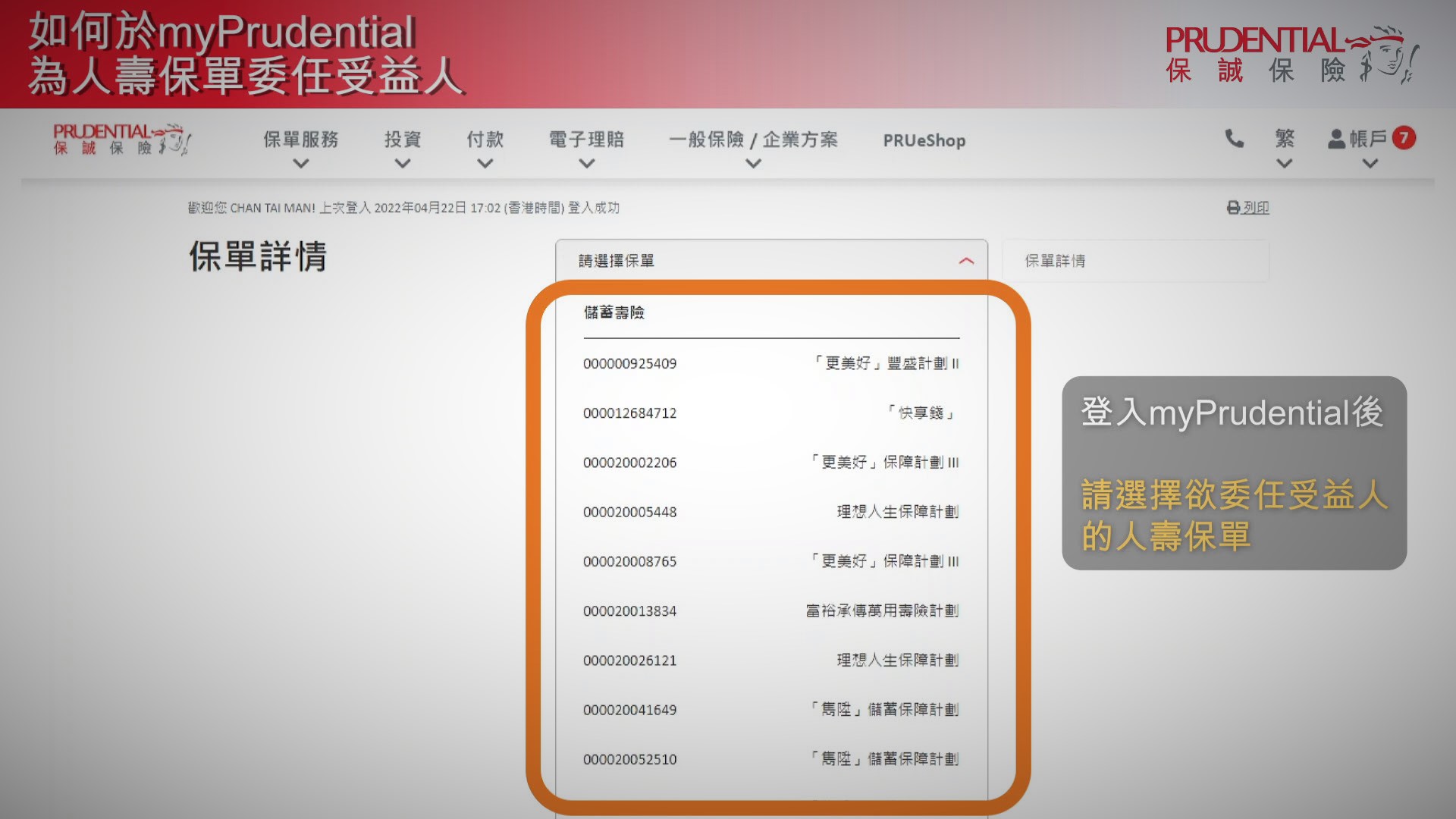Expand chevron under 繁 language
The image size is (1456, 819).
1285,163
